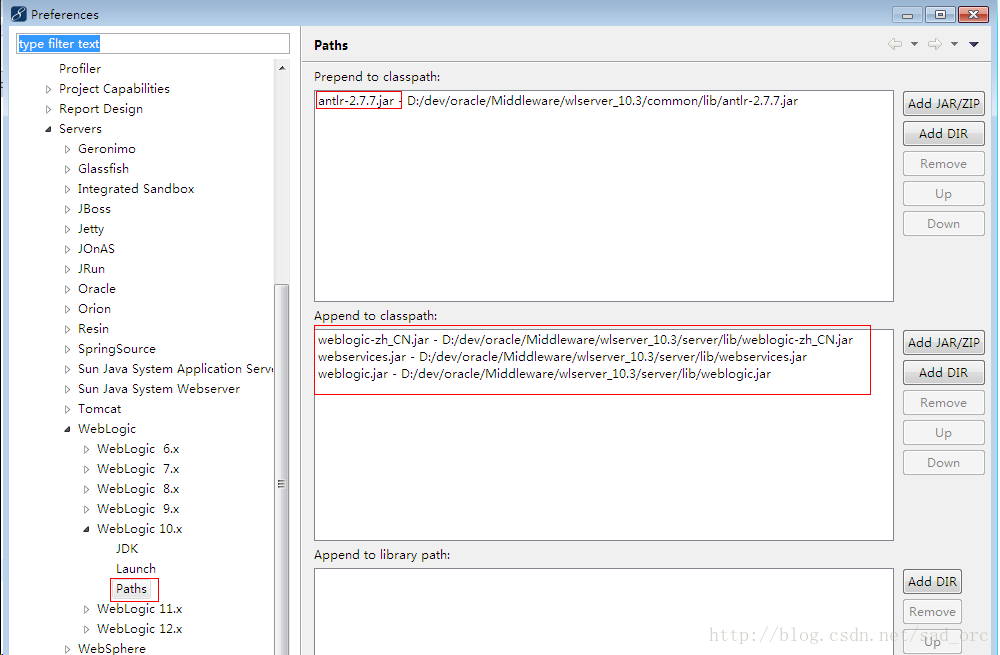Expand the Resin server node

click(68, 329)
